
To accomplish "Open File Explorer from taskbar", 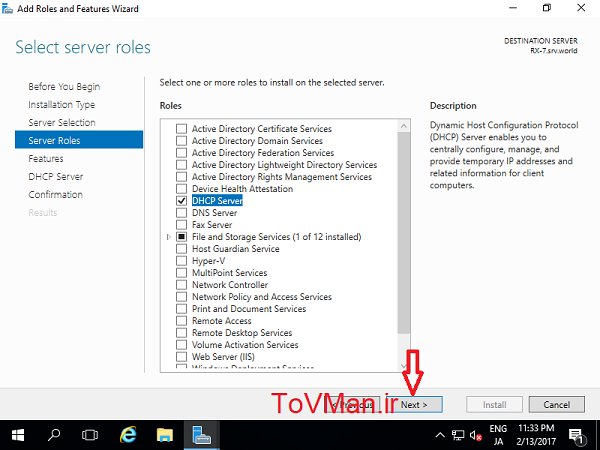I will click(x=165, y=435).
